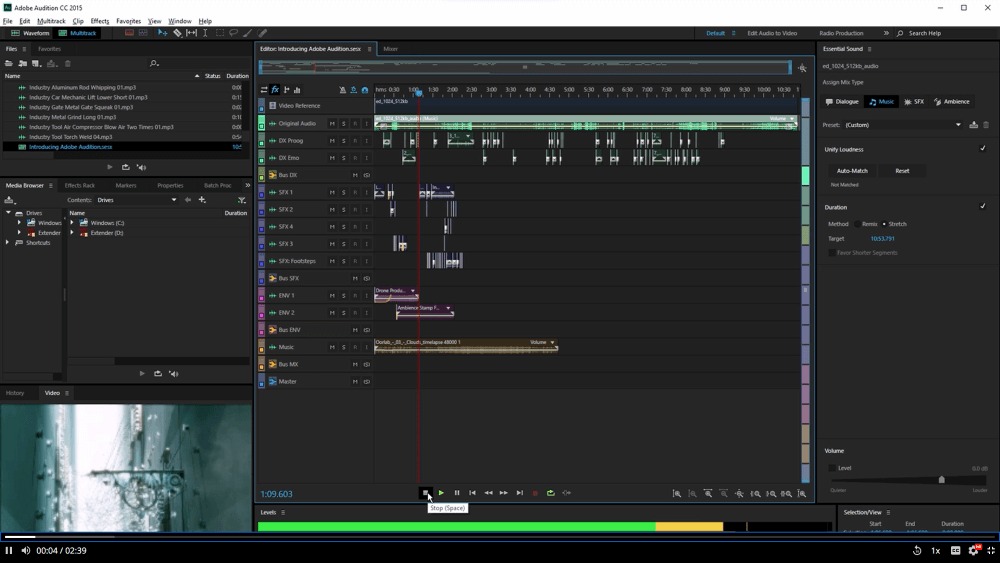The height and width of the screenshot is (563, 1000).
Task: Mute the Original Audio track
Action: (332, 124)
